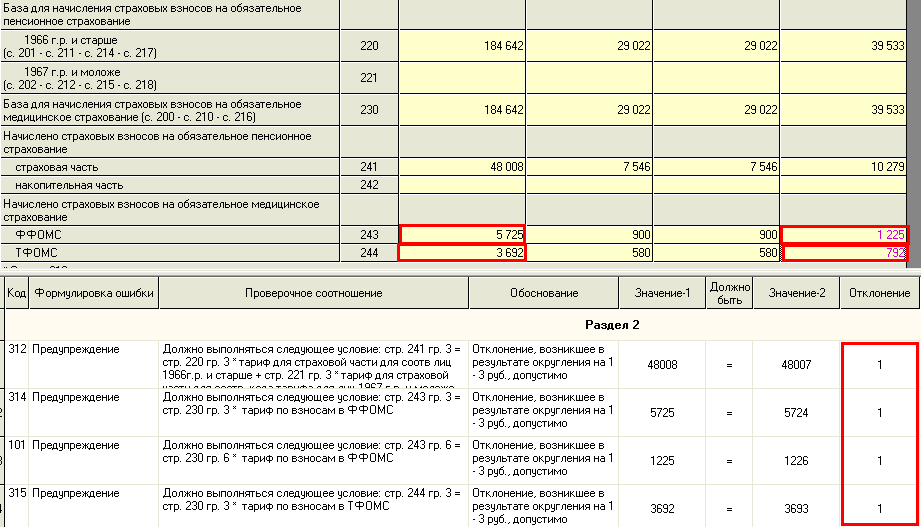Screen dimensions: 921x527
Task: Select the 10 279 cell in row 241
Action: 843,167
